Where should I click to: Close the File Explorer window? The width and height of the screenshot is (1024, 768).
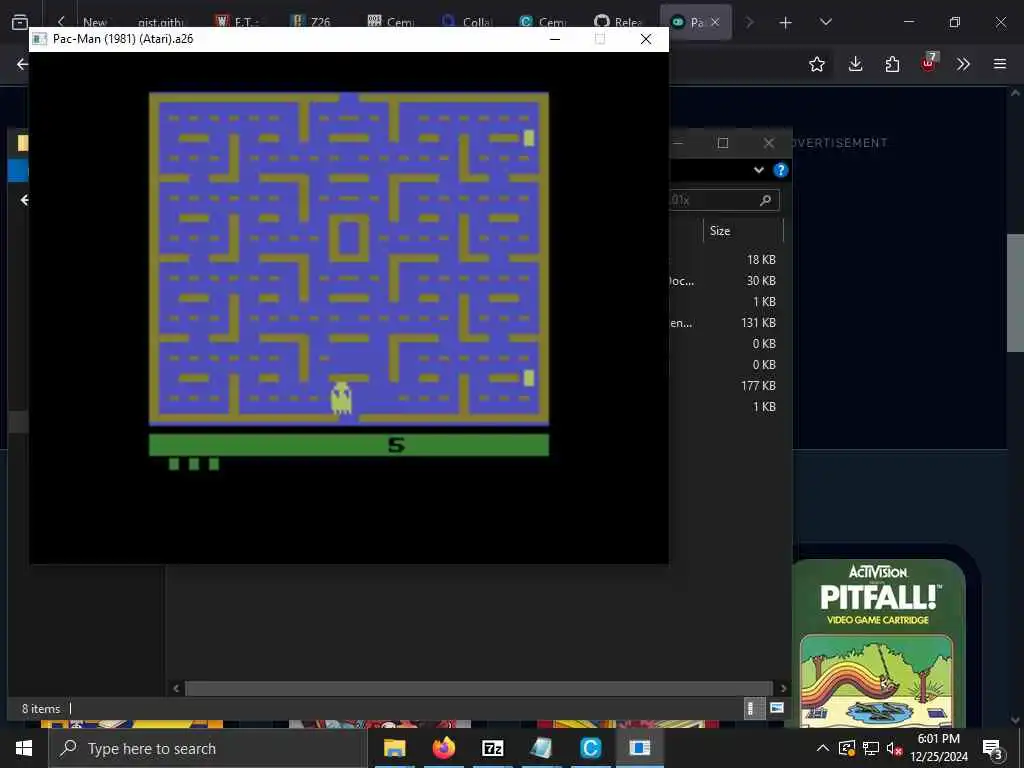click(x=769, y=142)
